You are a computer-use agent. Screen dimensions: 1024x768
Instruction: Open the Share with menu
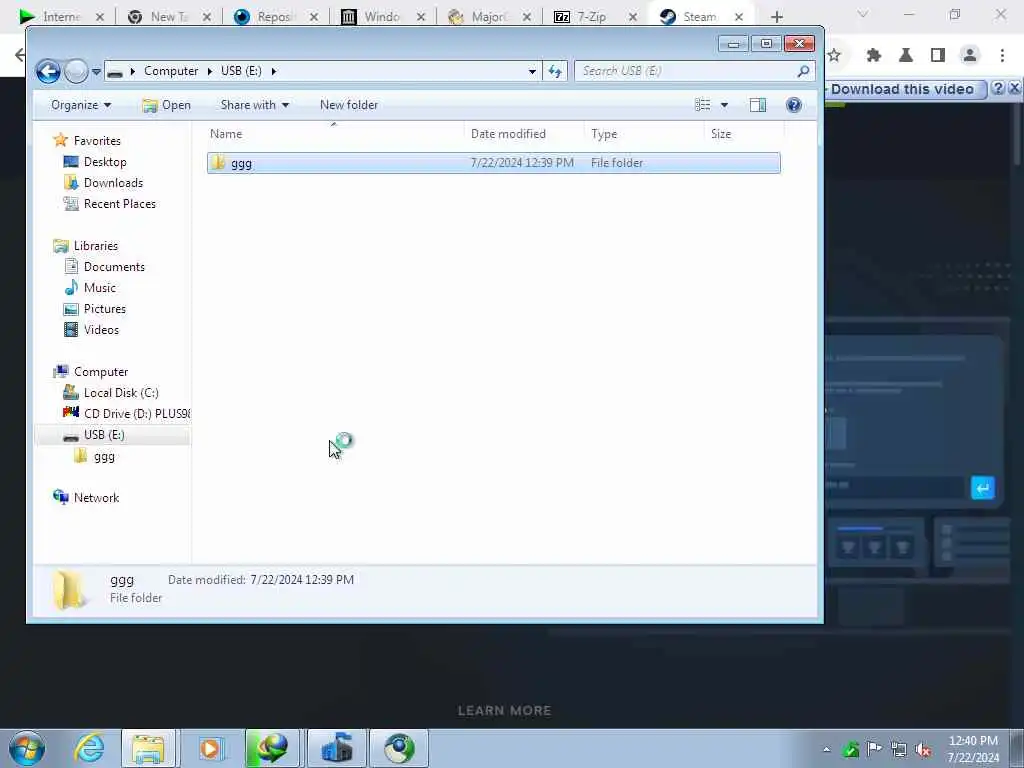click(x=255, y=104)
